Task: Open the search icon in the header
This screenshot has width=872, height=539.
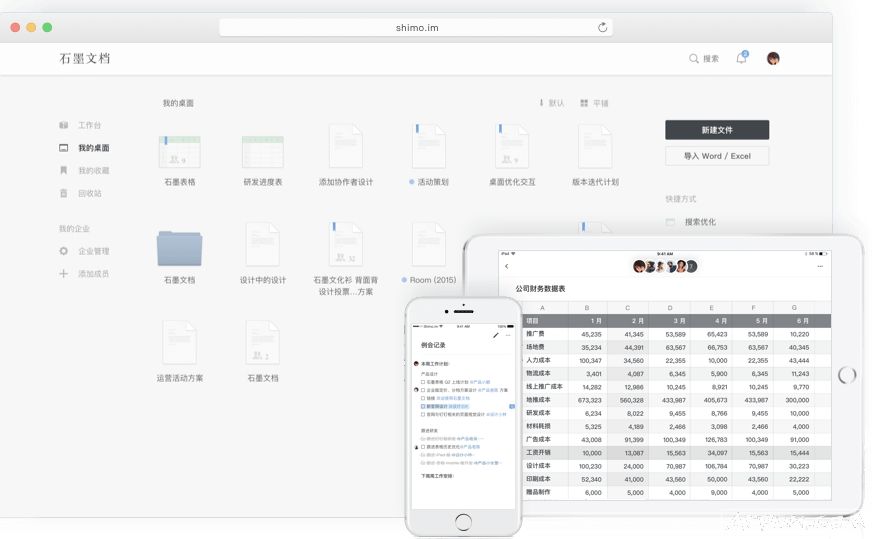Action: click(x=693, y=58)
